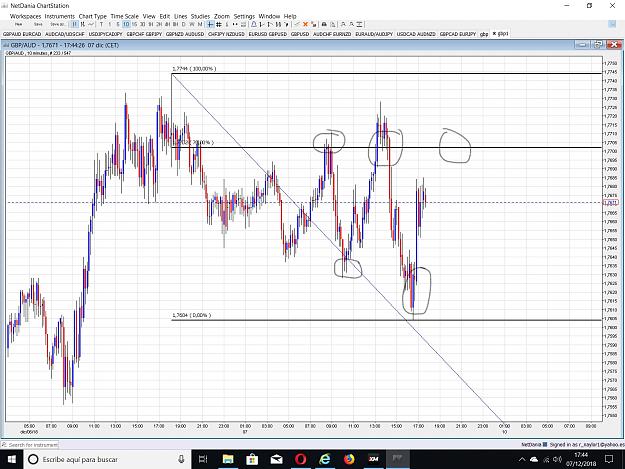Select the line chart type icon

[x=91, y=24]
